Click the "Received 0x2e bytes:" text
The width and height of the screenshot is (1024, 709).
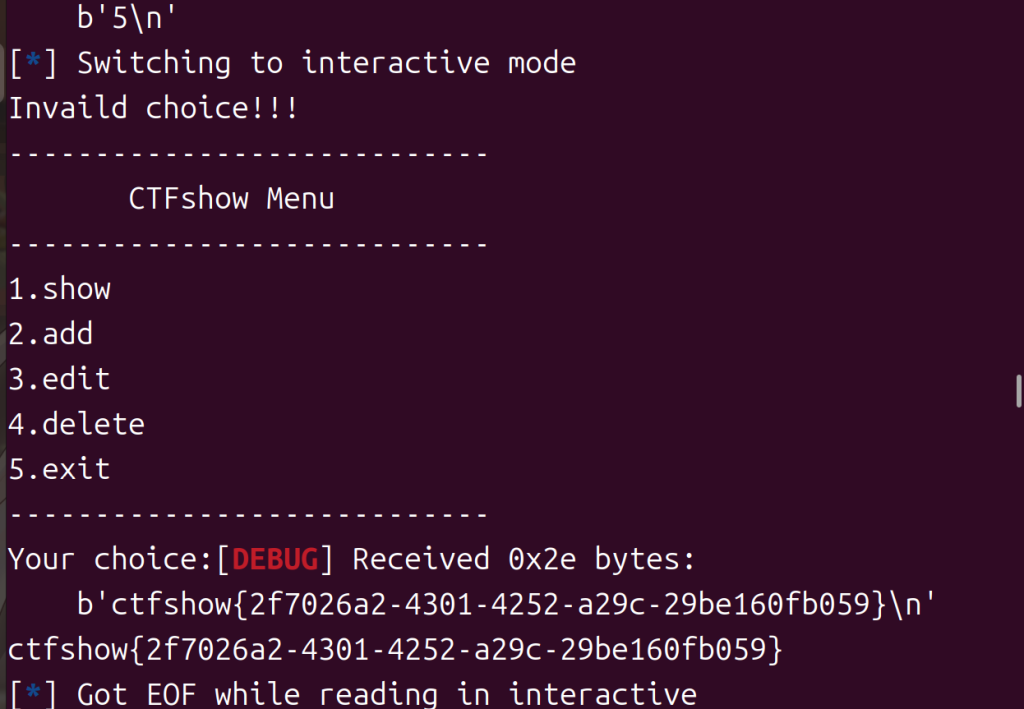pyautogui.click(x=523, y=559)
